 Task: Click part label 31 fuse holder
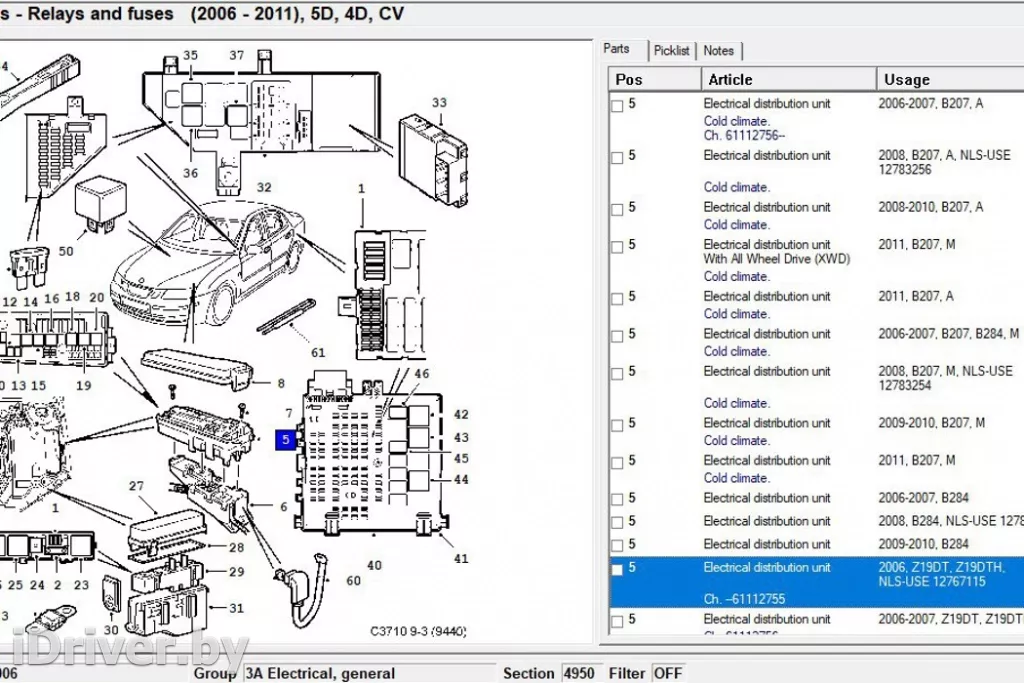236,609
